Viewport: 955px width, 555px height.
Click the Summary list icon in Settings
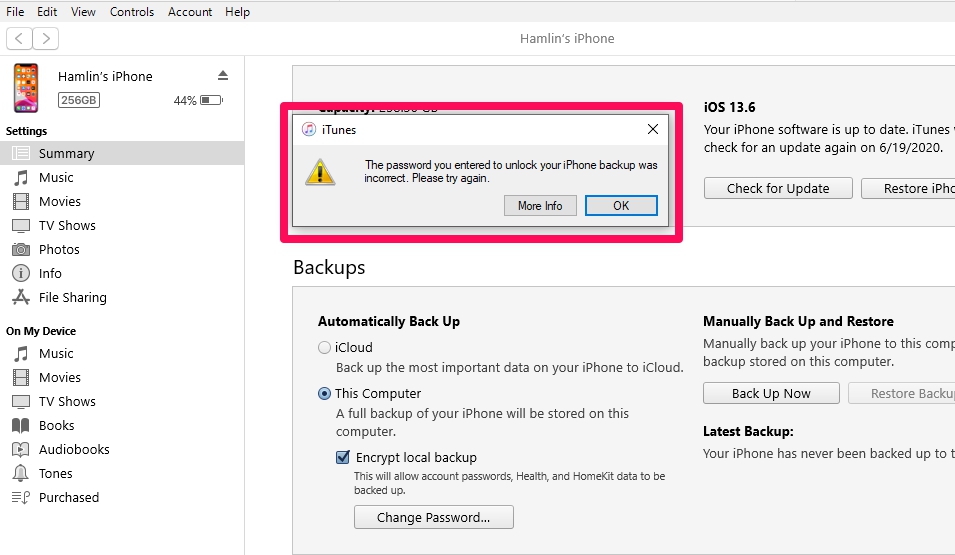[21, 154]
